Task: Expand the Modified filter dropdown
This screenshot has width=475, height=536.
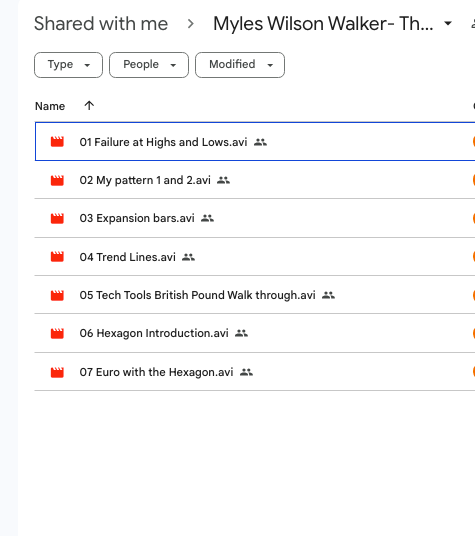Action: pyautogui.click(x=240, y=65)
